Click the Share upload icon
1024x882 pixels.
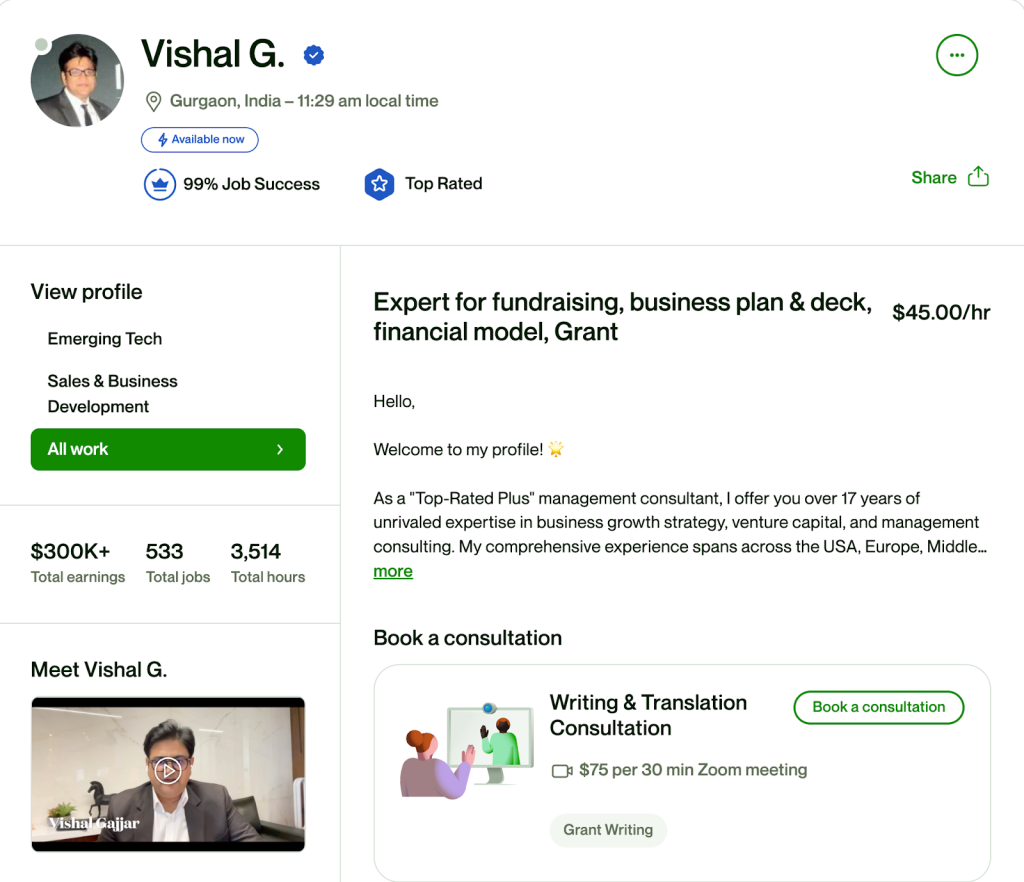(978, 178)
